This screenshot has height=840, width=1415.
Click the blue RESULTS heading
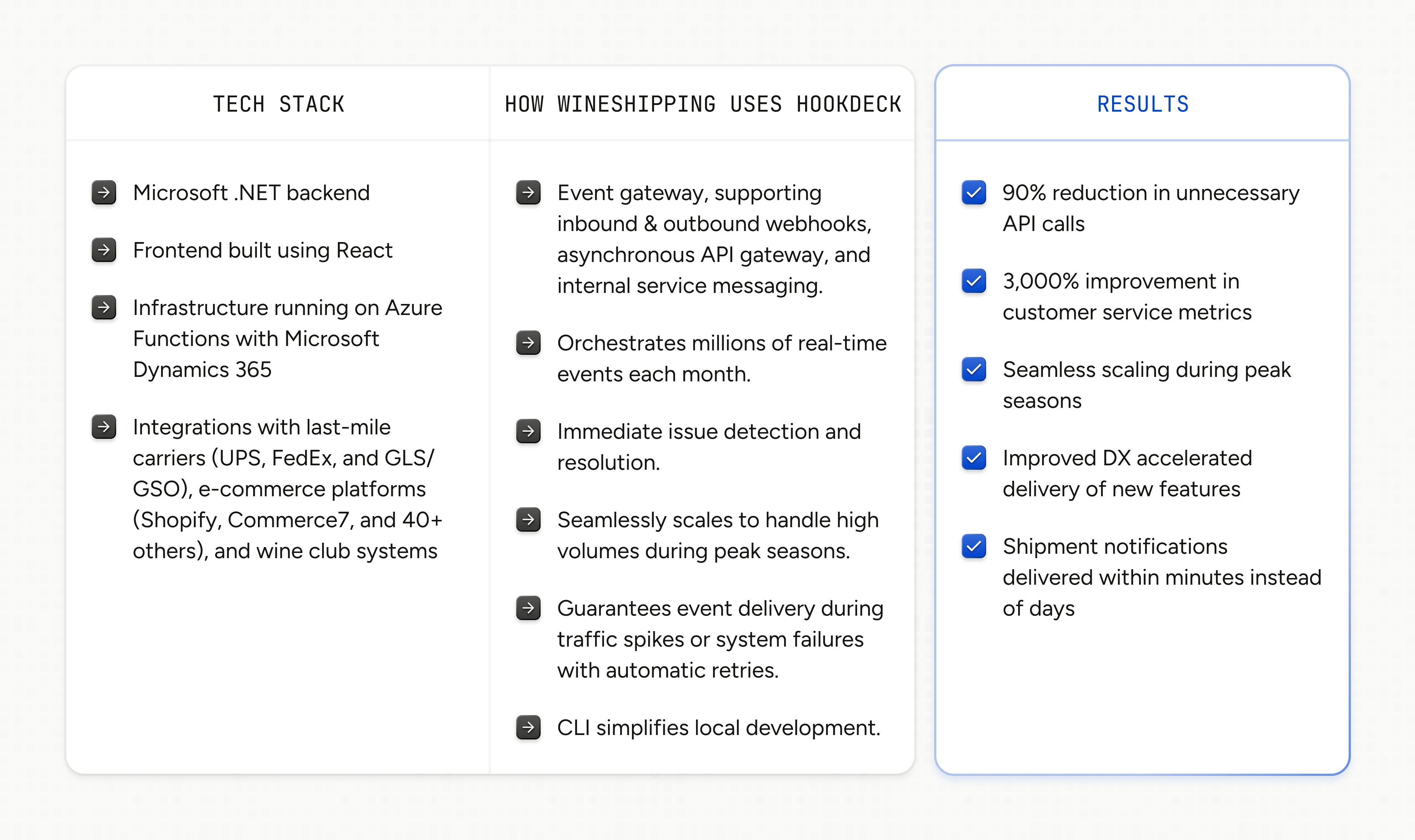(x=1143, y=104)
